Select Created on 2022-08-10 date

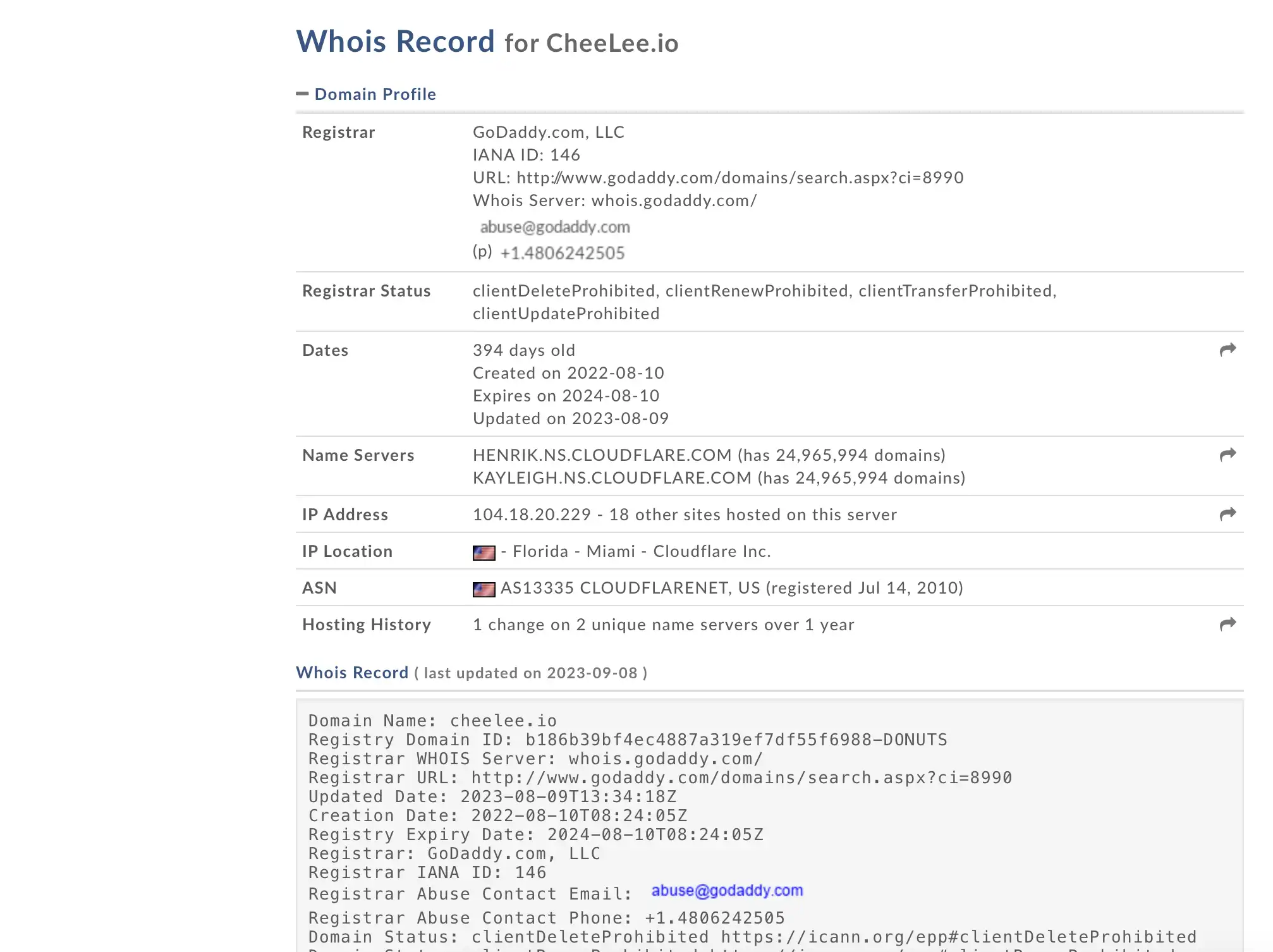point(568,373)
